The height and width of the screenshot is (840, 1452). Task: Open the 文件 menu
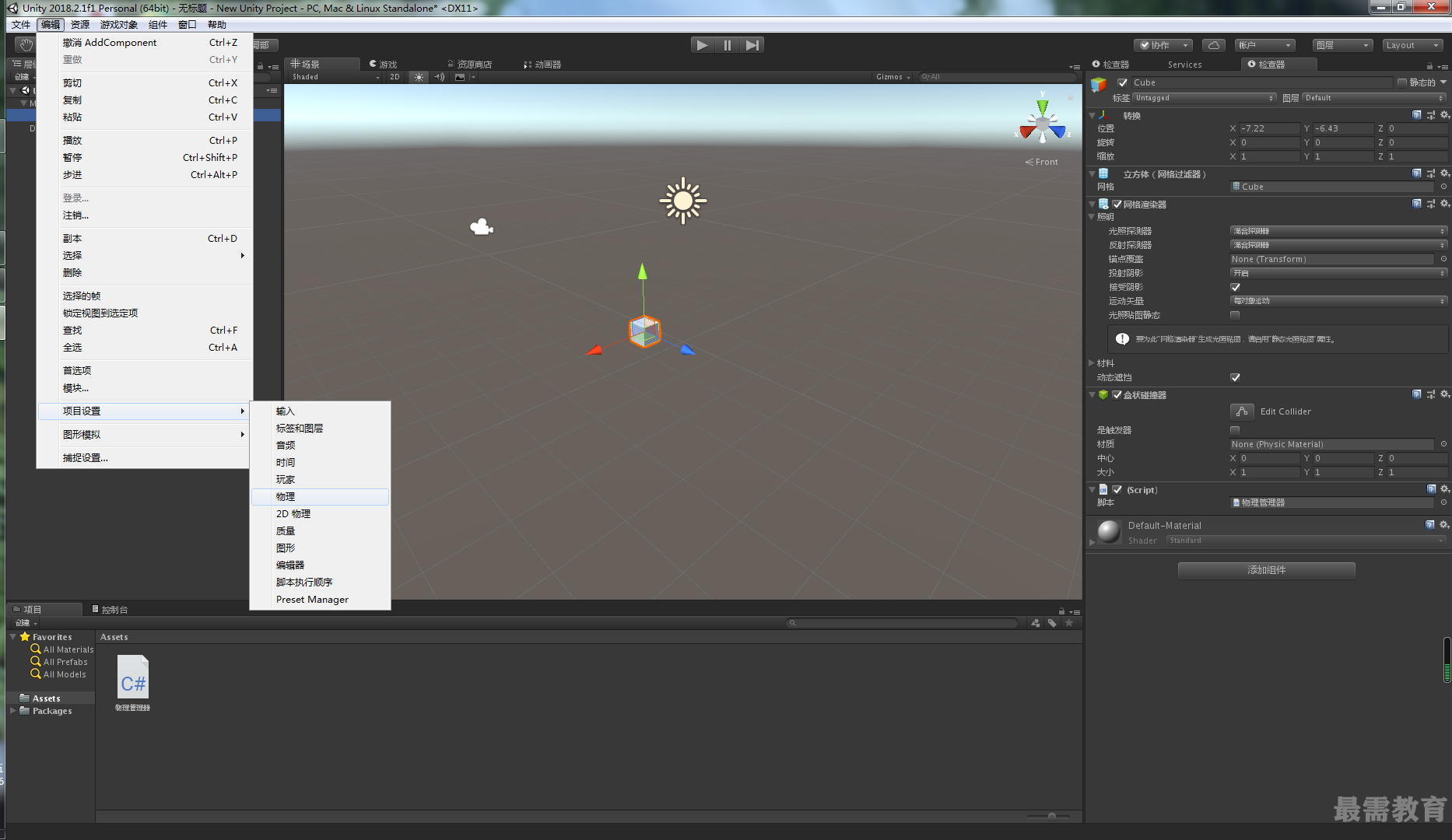[x=21, y=25]
